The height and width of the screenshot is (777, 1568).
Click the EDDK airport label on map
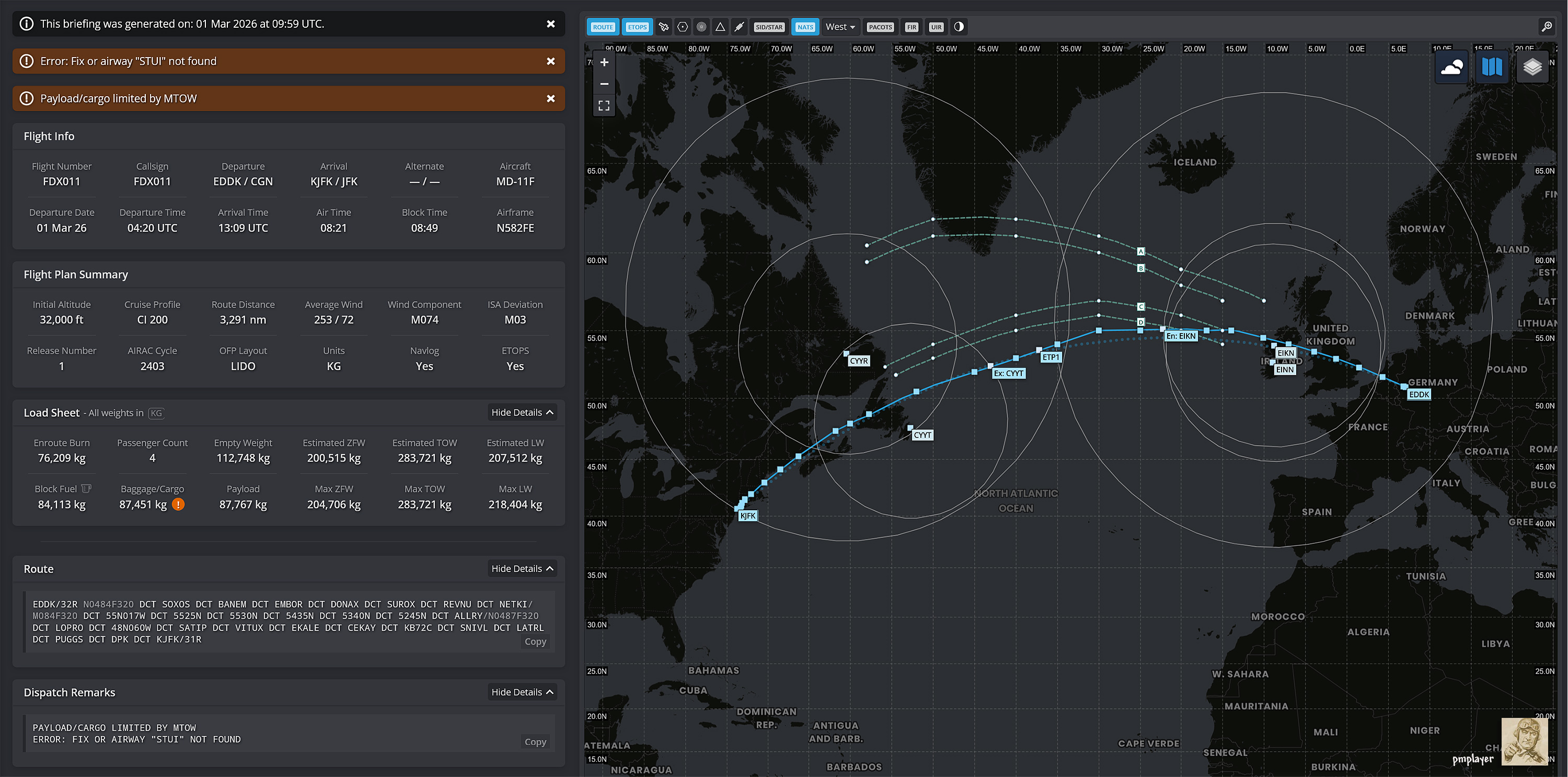1419,394
